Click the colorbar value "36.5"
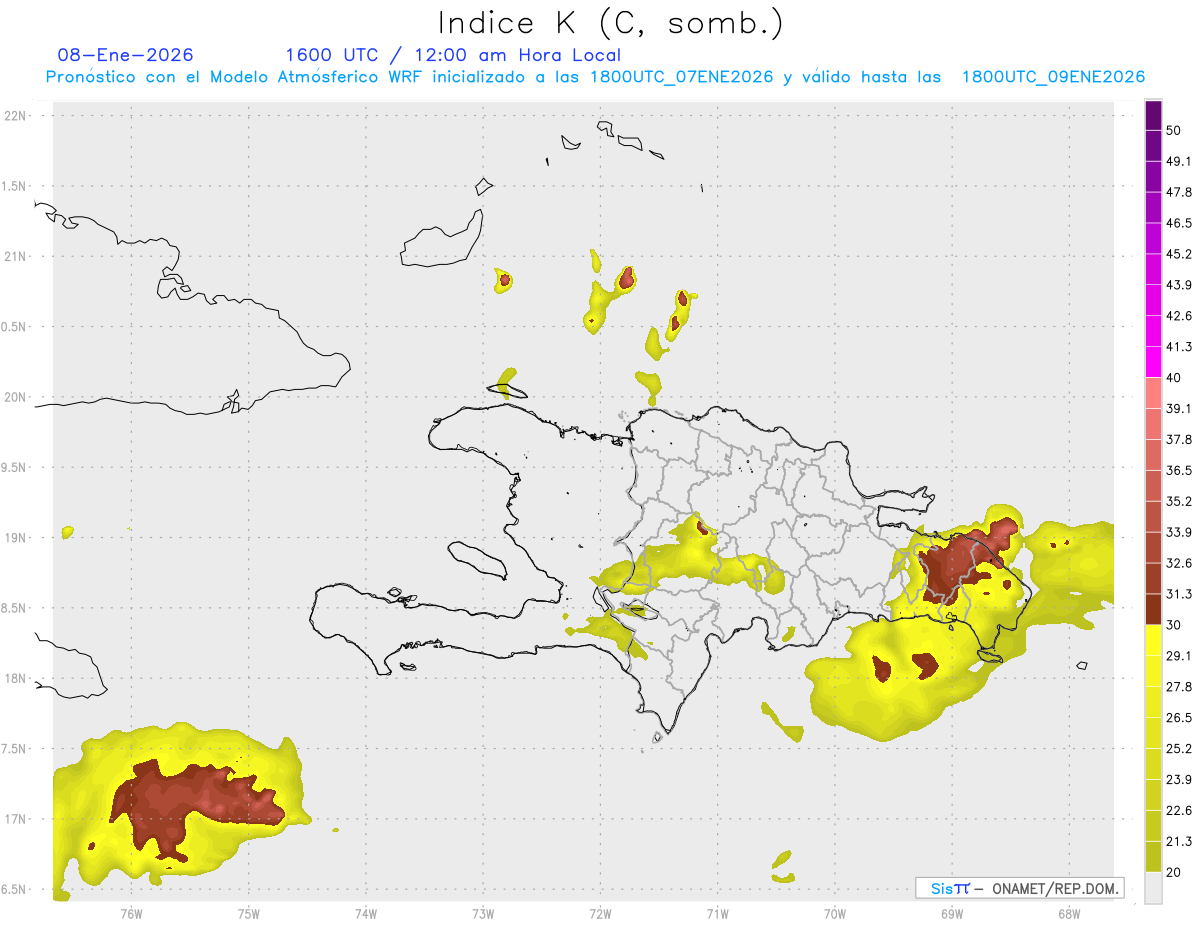 1179,470
